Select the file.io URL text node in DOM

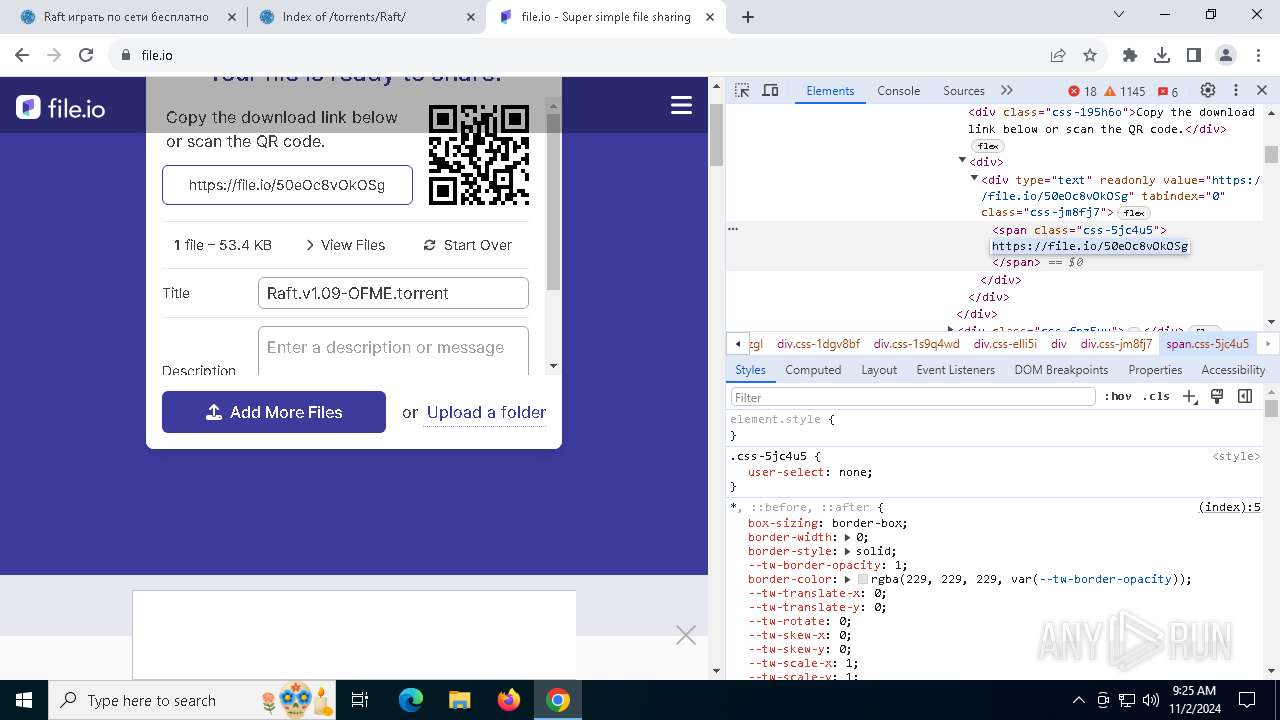[1089, 246]
